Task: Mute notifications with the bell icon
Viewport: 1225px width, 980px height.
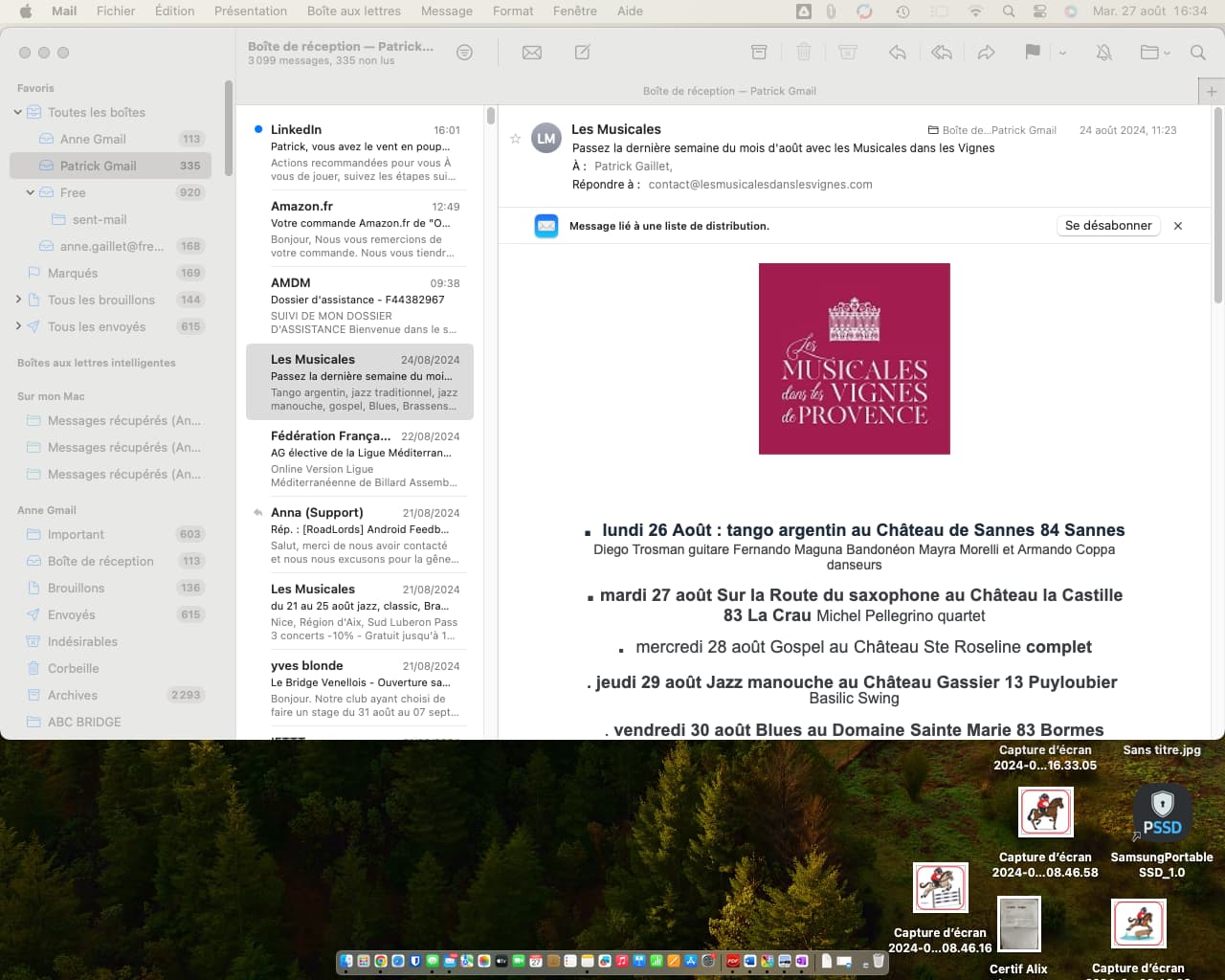Action: (x=1103, y=53)
